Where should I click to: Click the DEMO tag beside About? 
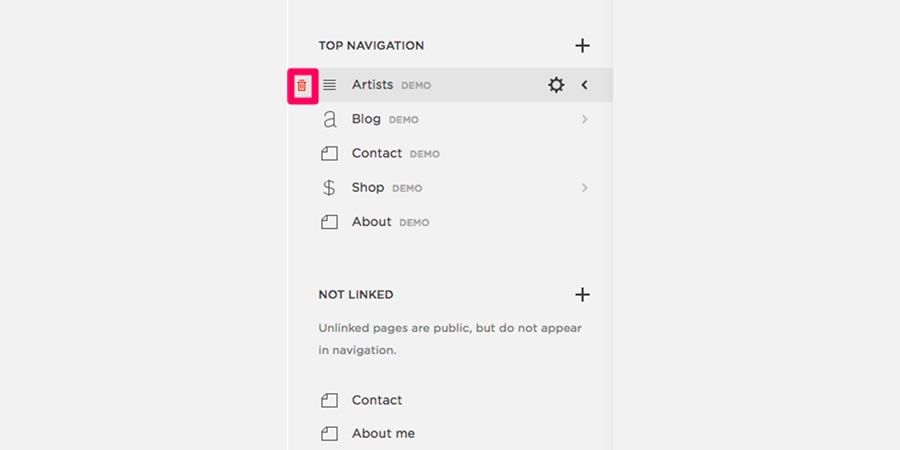pyautogui.click(x=414, y=223)
